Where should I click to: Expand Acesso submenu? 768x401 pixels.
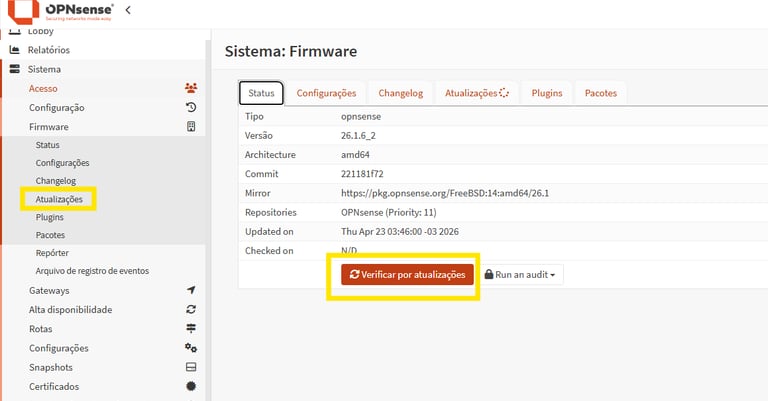point(43,88)
